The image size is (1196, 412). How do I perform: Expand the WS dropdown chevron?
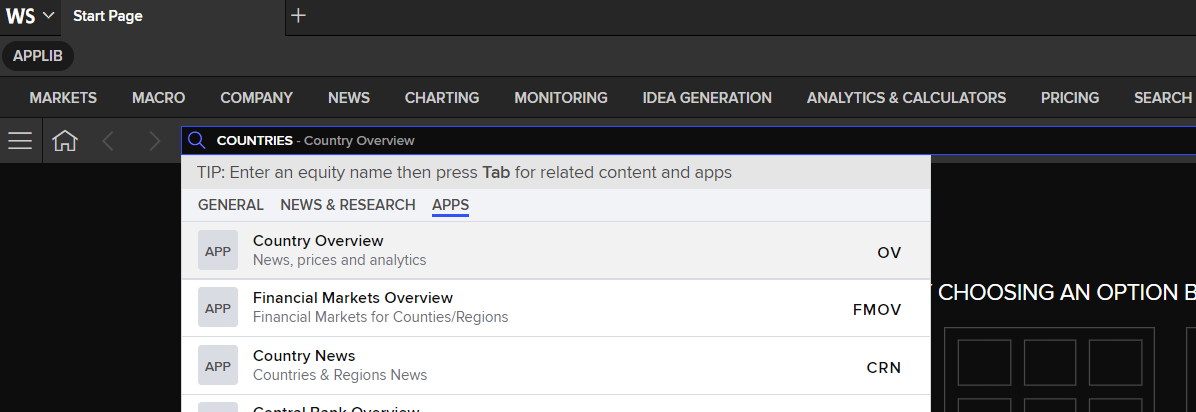coord(49,15)
